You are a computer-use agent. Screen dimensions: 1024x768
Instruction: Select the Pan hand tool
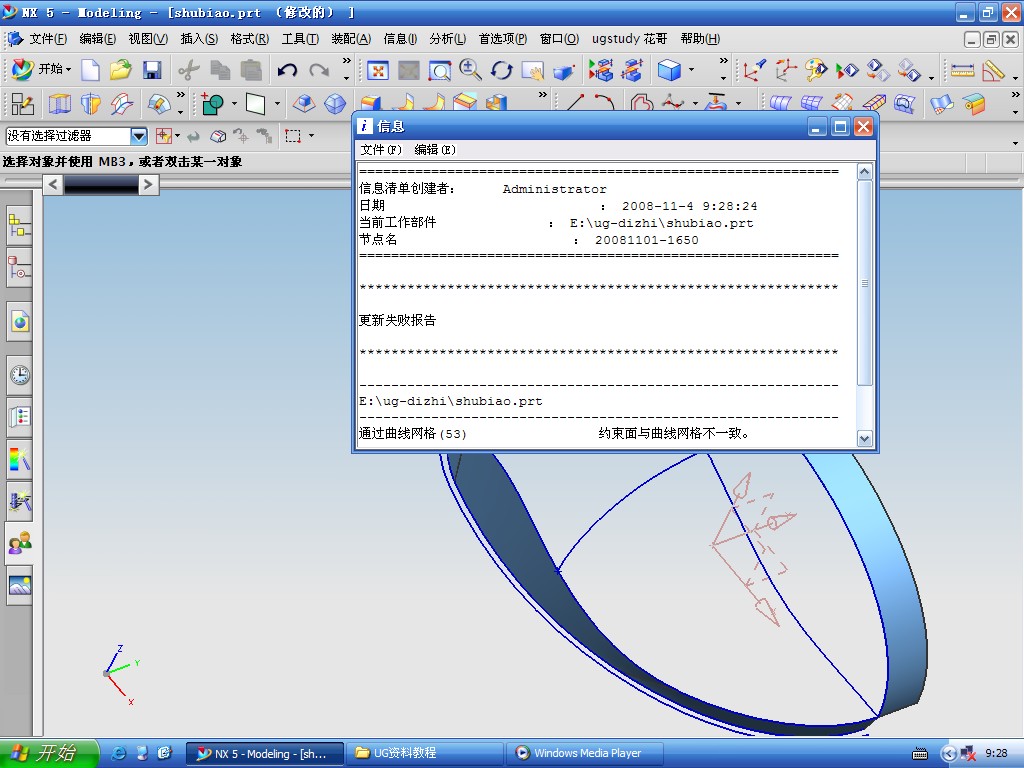click(532, 70)
